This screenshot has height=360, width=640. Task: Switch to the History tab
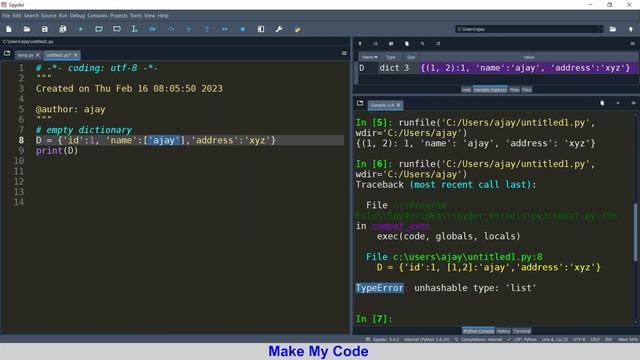(503, 331)
